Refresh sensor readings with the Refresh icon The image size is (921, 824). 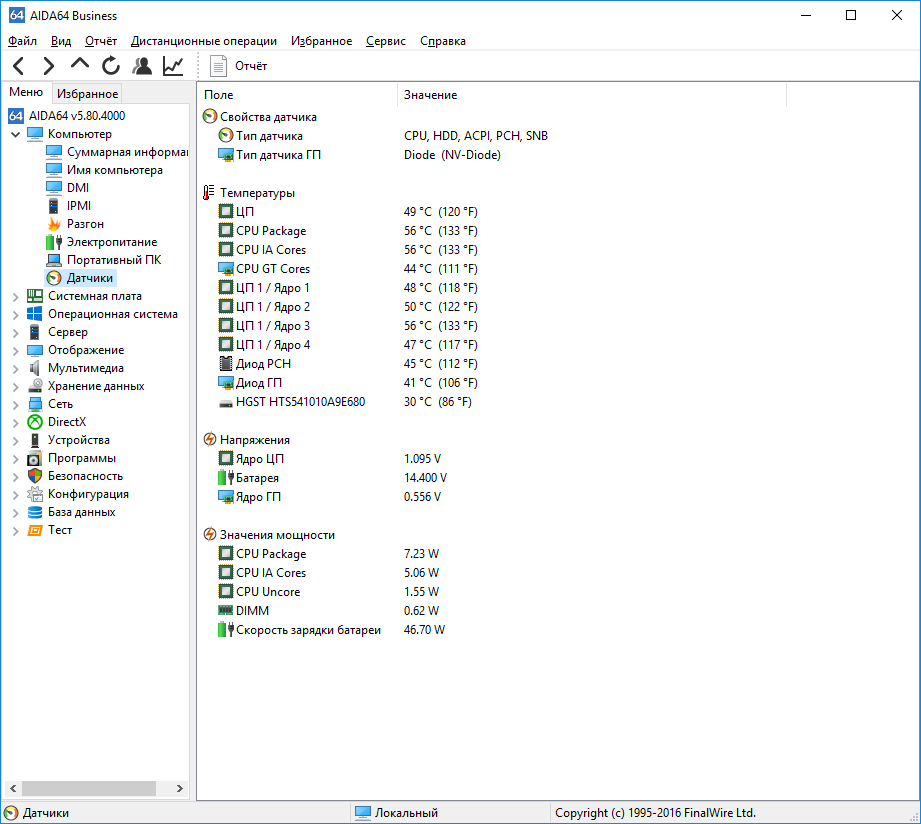click(x=110, y=66)
